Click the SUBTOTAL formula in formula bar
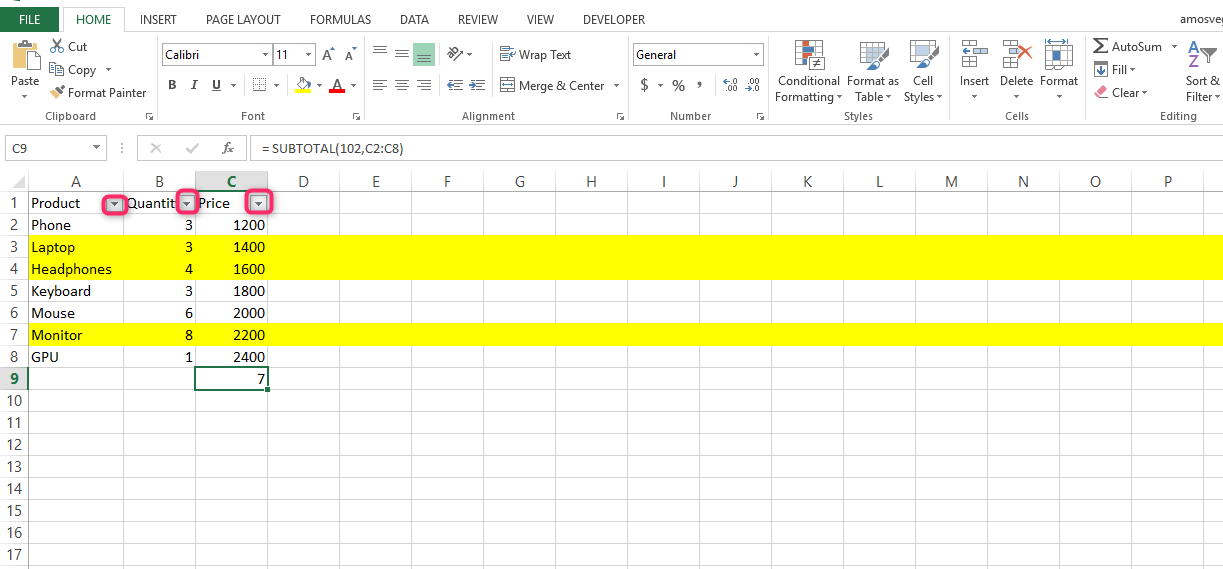This screenshot has height=569, width=1223. click(x=332, y=148)
